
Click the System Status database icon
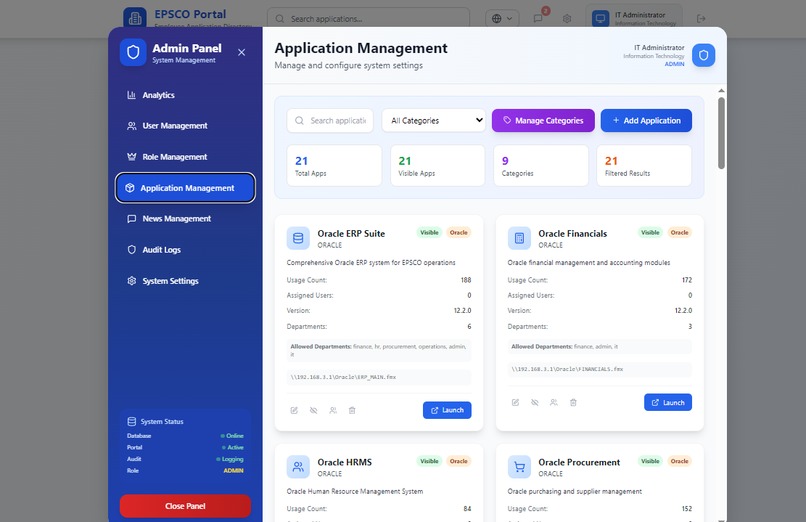click(x=132, y=421)
